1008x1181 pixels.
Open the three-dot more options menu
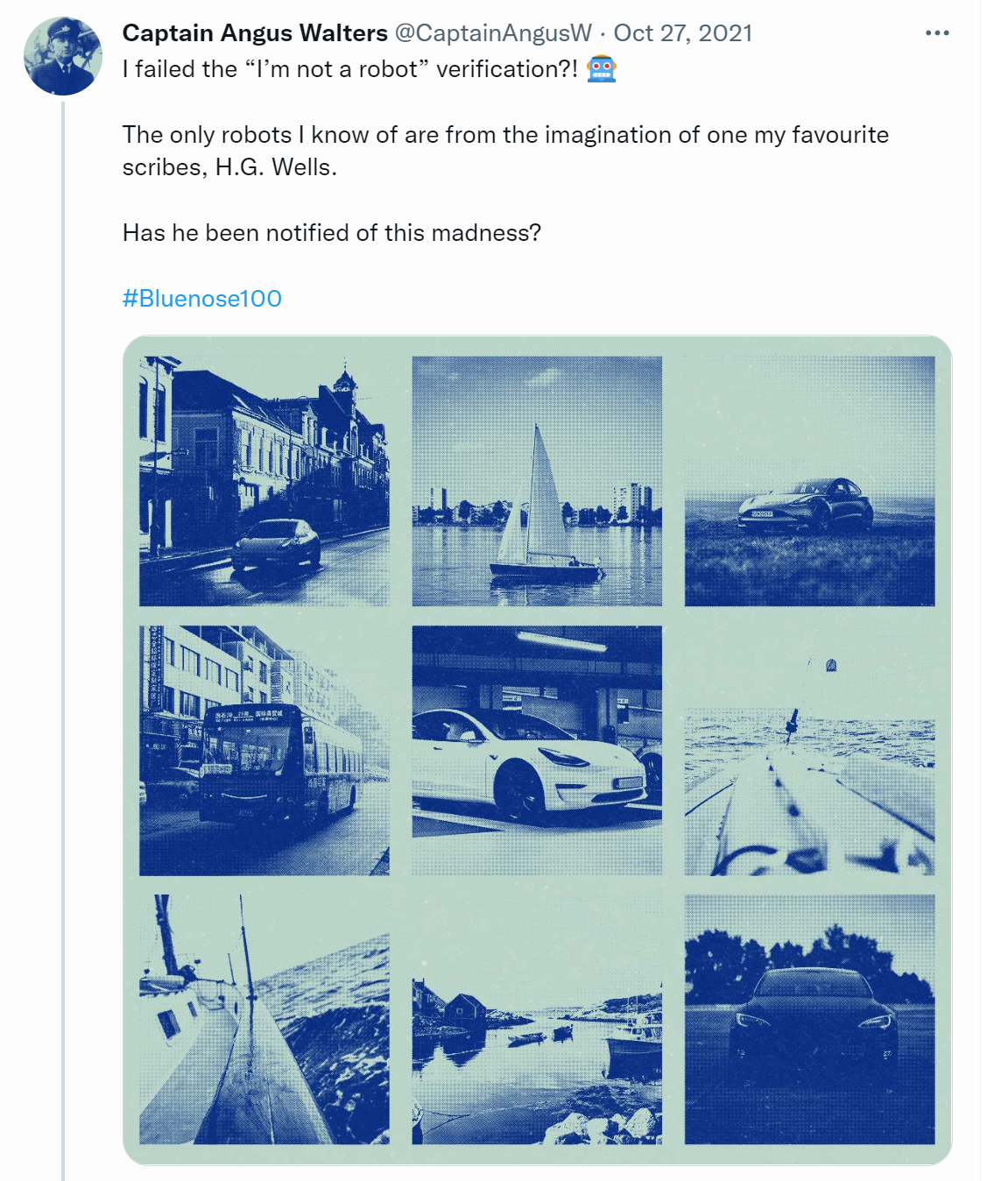(936, 33)
